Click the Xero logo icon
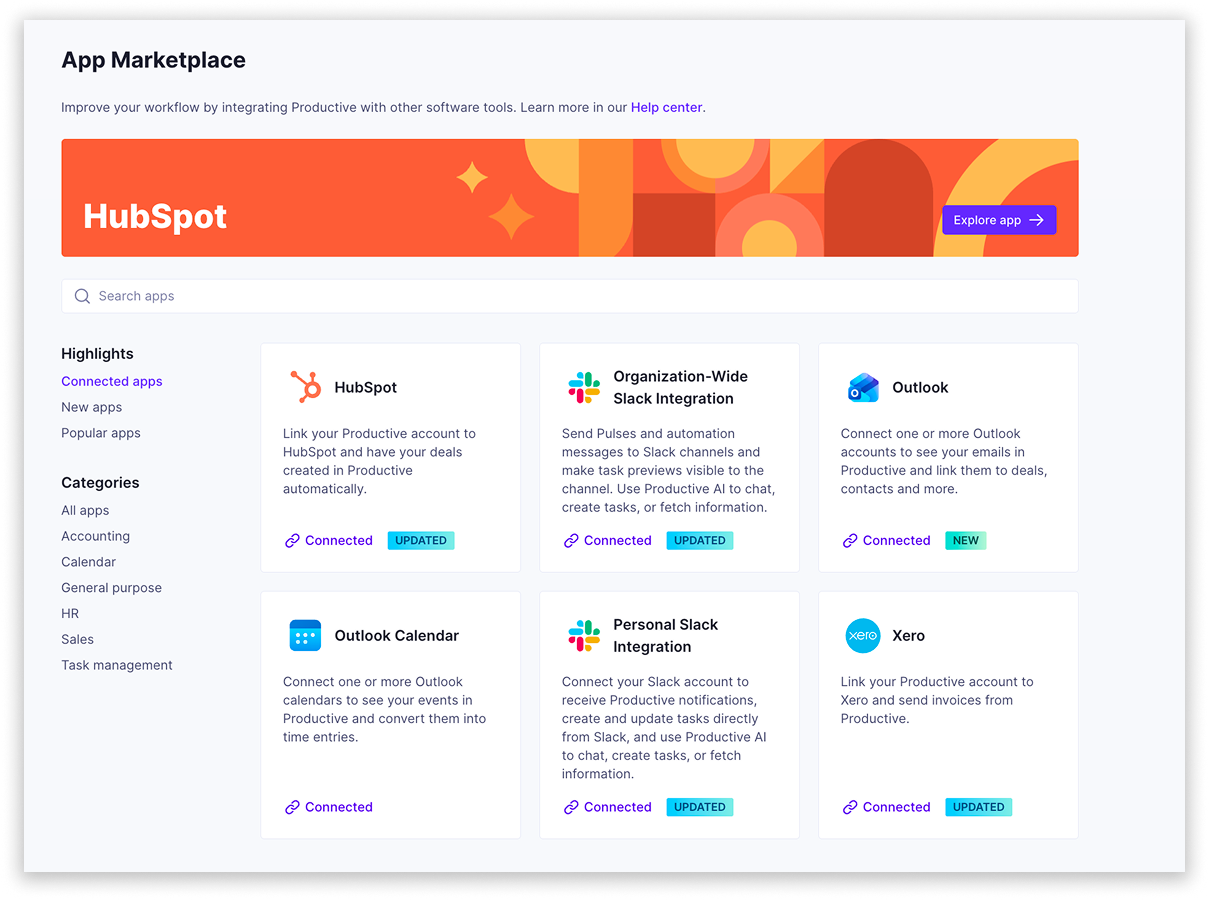This screenshot has height=900, width=1209. (863, 635)
